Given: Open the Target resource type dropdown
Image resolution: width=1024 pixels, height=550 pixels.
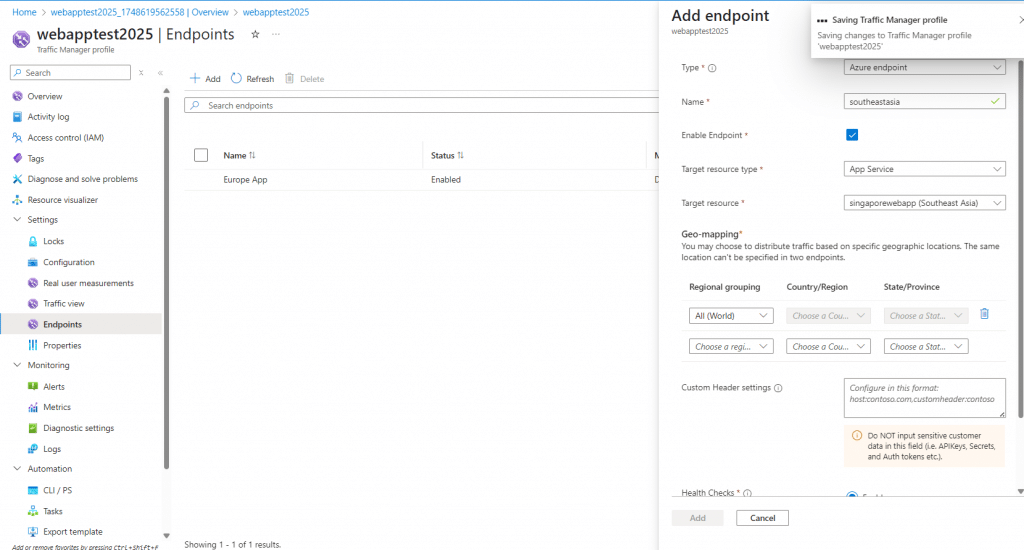Looking at the screenshot, I should pyautogui.click(x=925, y=169).
